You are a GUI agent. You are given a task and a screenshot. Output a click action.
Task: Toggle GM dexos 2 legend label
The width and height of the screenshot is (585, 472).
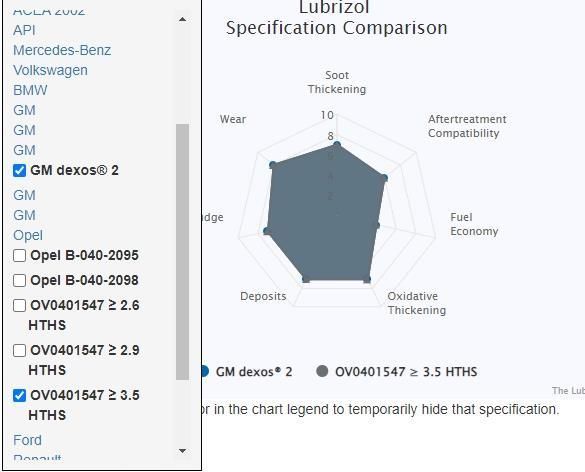pyautogui.click(x=254, y=372)
